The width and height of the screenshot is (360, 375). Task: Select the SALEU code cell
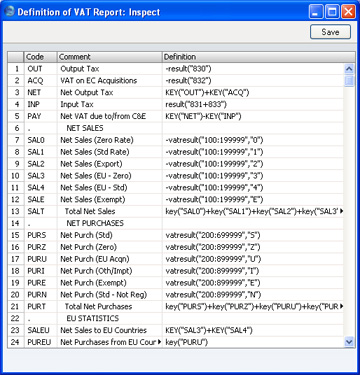41,330
